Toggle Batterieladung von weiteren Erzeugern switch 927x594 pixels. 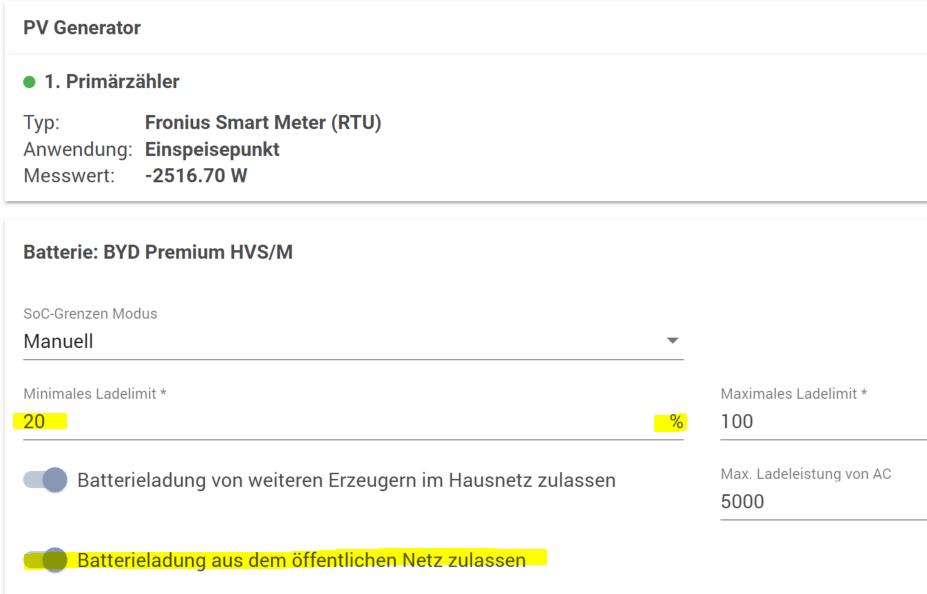[46, 480]
